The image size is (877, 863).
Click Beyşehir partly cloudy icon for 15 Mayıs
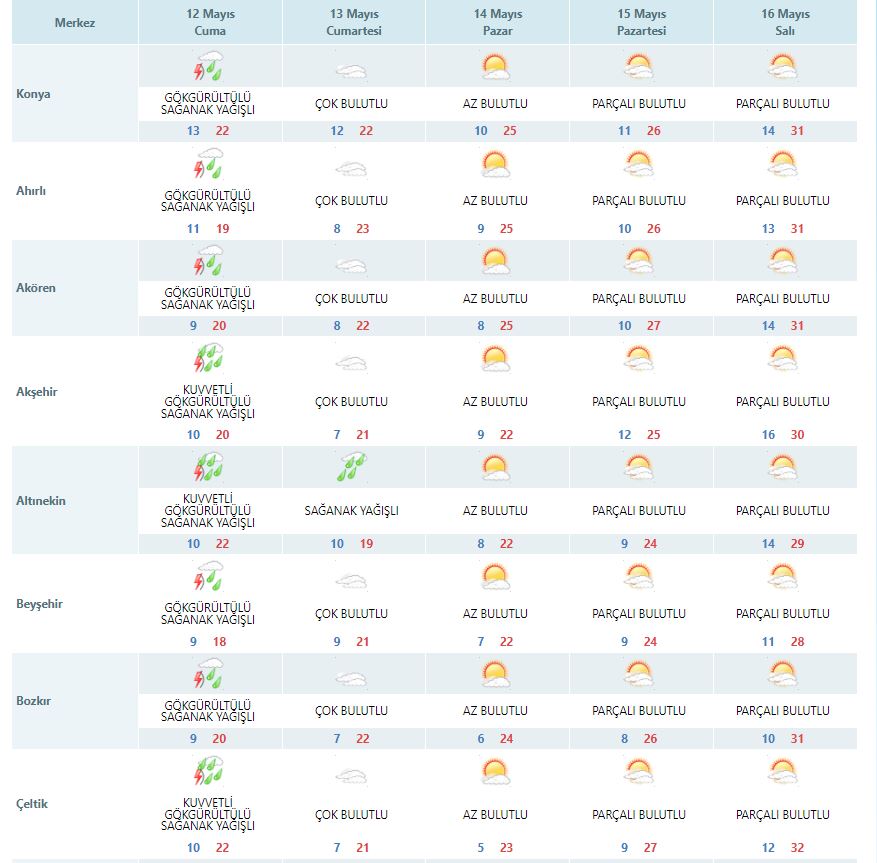(x=639, y=577)
